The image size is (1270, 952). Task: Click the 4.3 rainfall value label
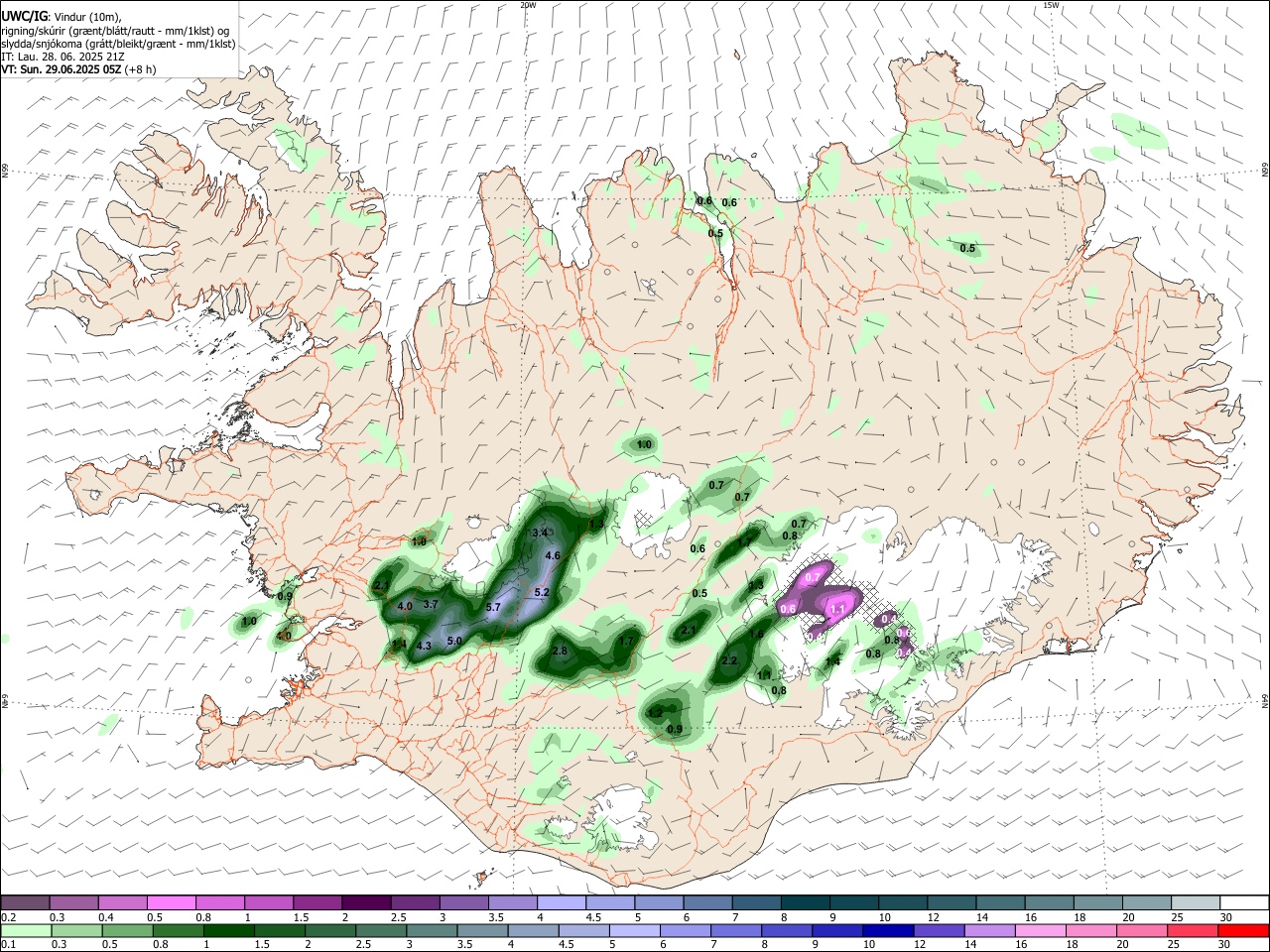point(424,646)
